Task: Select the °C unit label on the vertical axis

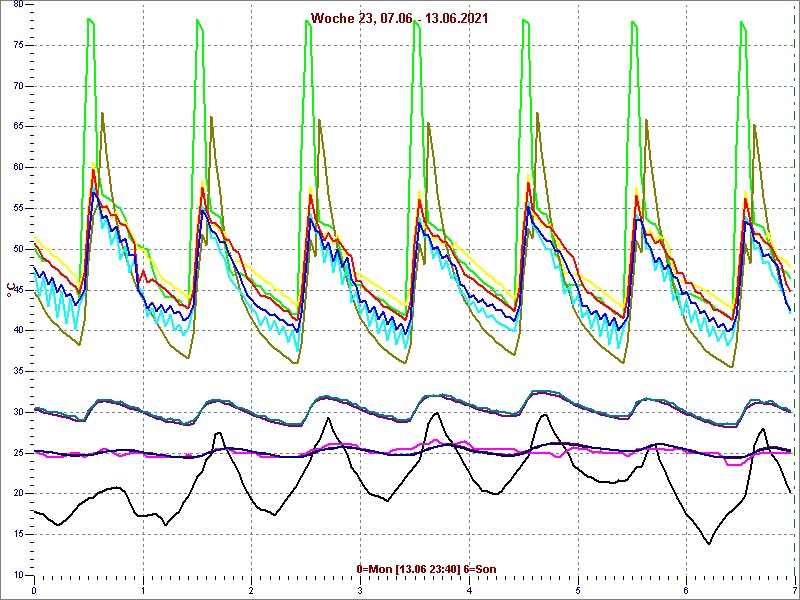Action: [9, 291]
